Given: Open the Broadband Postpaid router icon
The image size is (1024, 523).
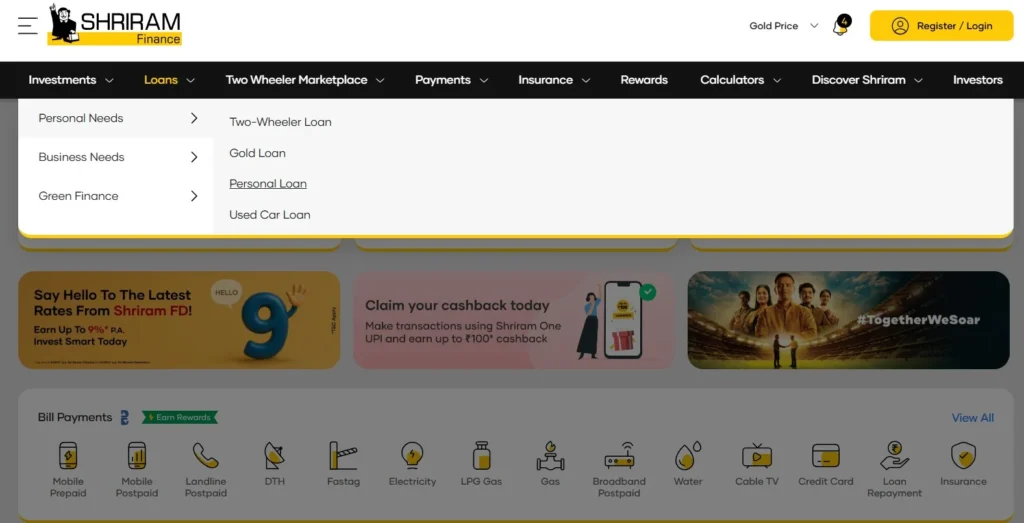Looking at the screenshot, I should coord(619,456).
